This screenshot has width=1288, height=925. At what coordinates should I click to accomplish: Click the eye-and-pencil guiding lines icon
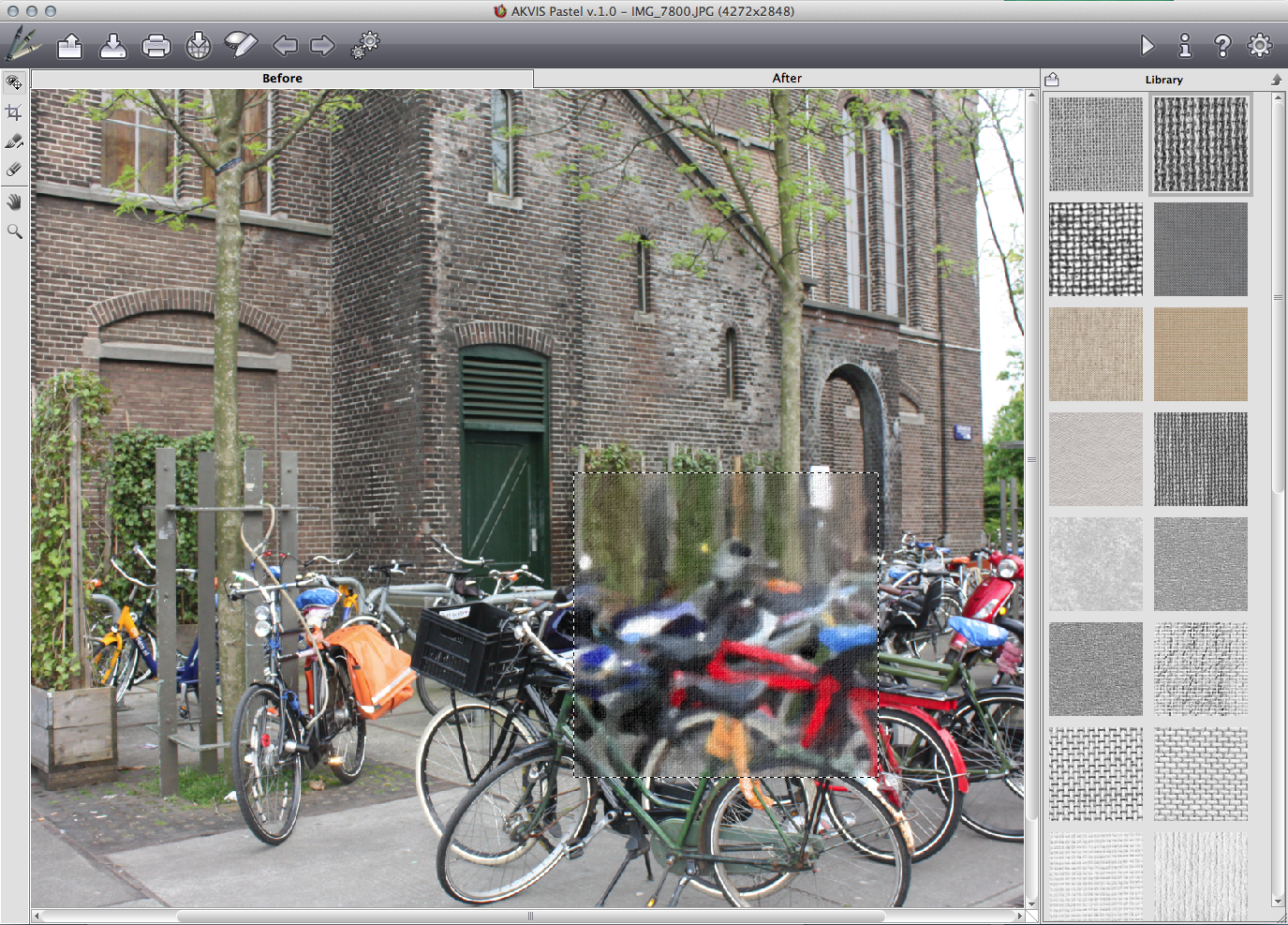pos(241,44)
